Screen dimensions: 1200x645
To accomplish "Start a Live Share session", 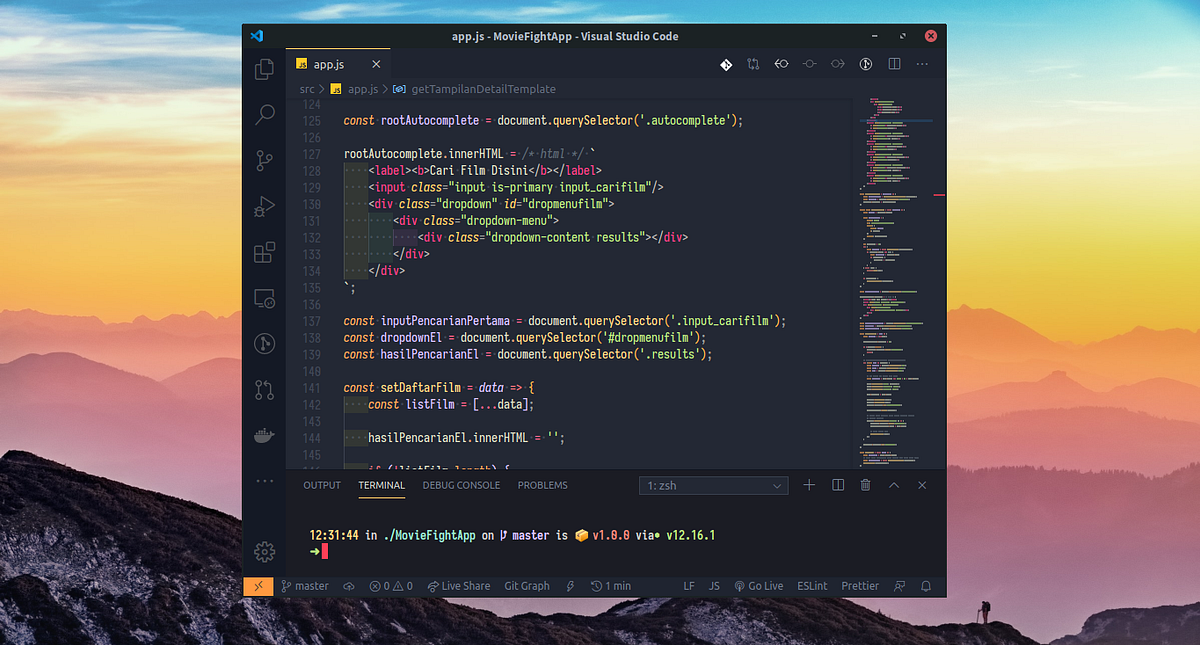I will (459, 586).
